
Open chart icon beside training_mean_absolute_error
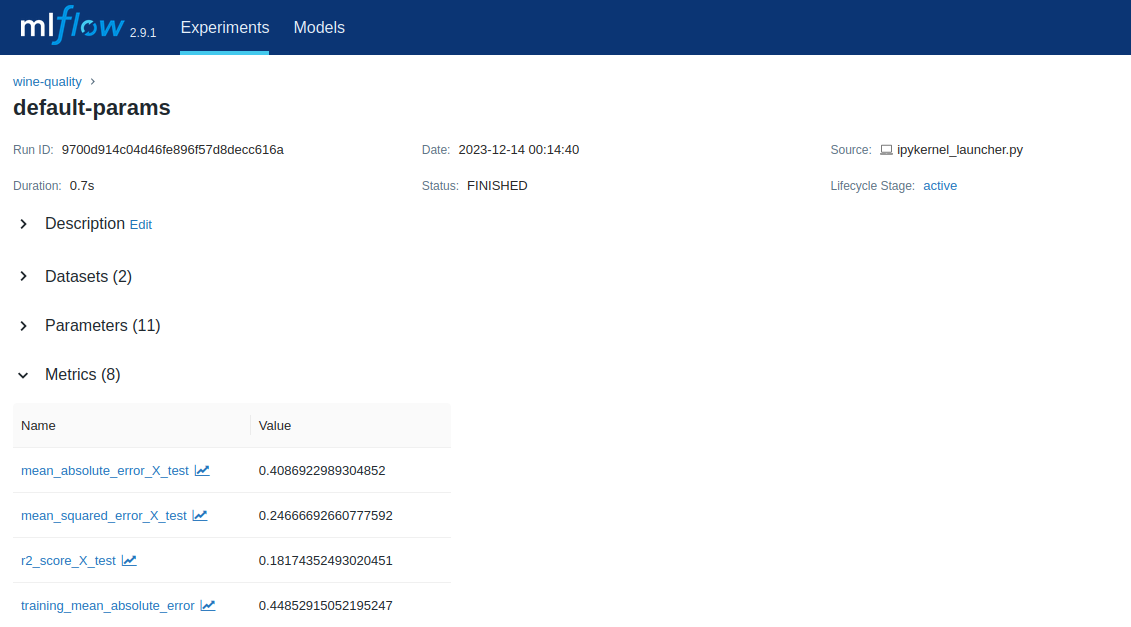tap(208, 605)
